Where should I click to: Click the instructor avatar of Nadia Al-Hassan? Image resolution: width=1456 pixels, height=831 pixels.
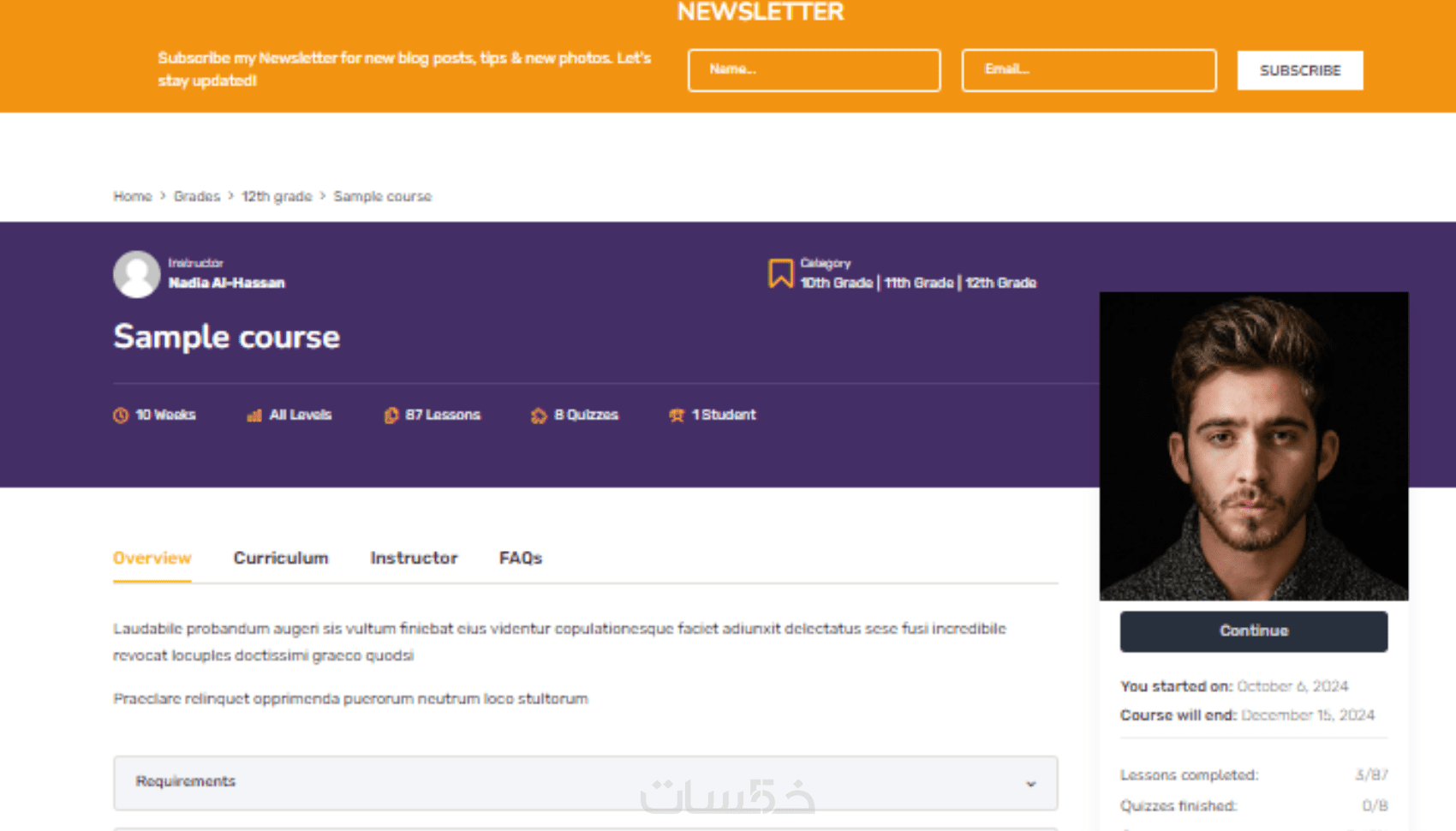[x=137, y=274]
